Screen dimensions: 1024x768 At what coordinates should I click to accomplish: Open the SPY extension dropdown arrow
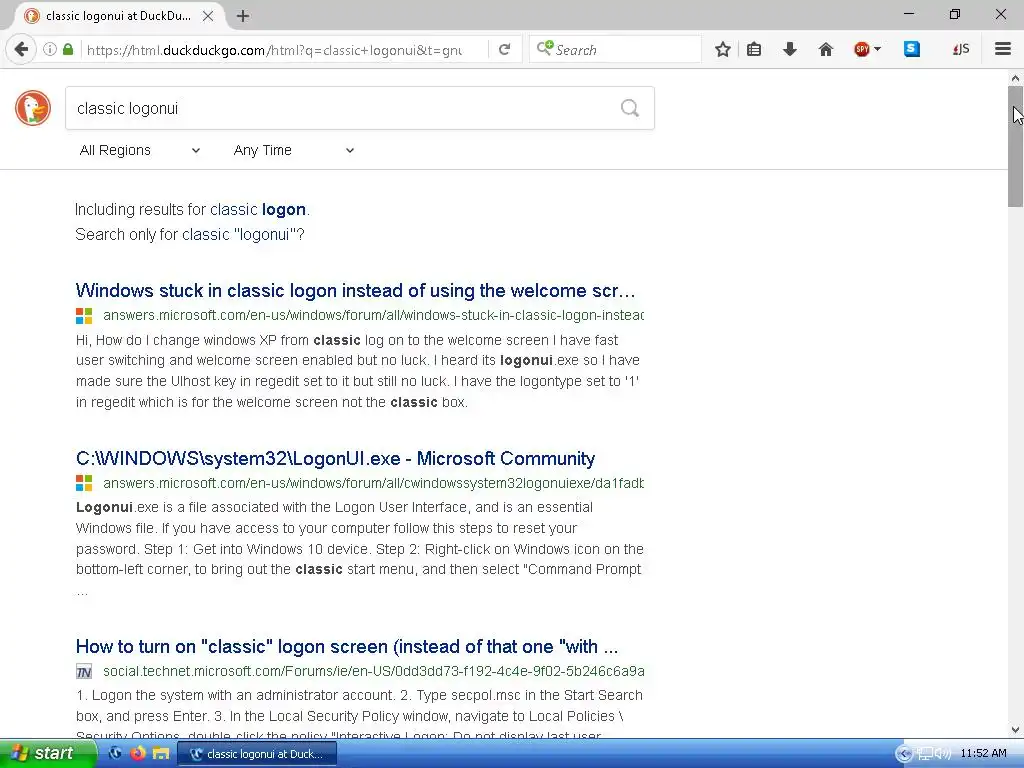[x=877, y=49]
